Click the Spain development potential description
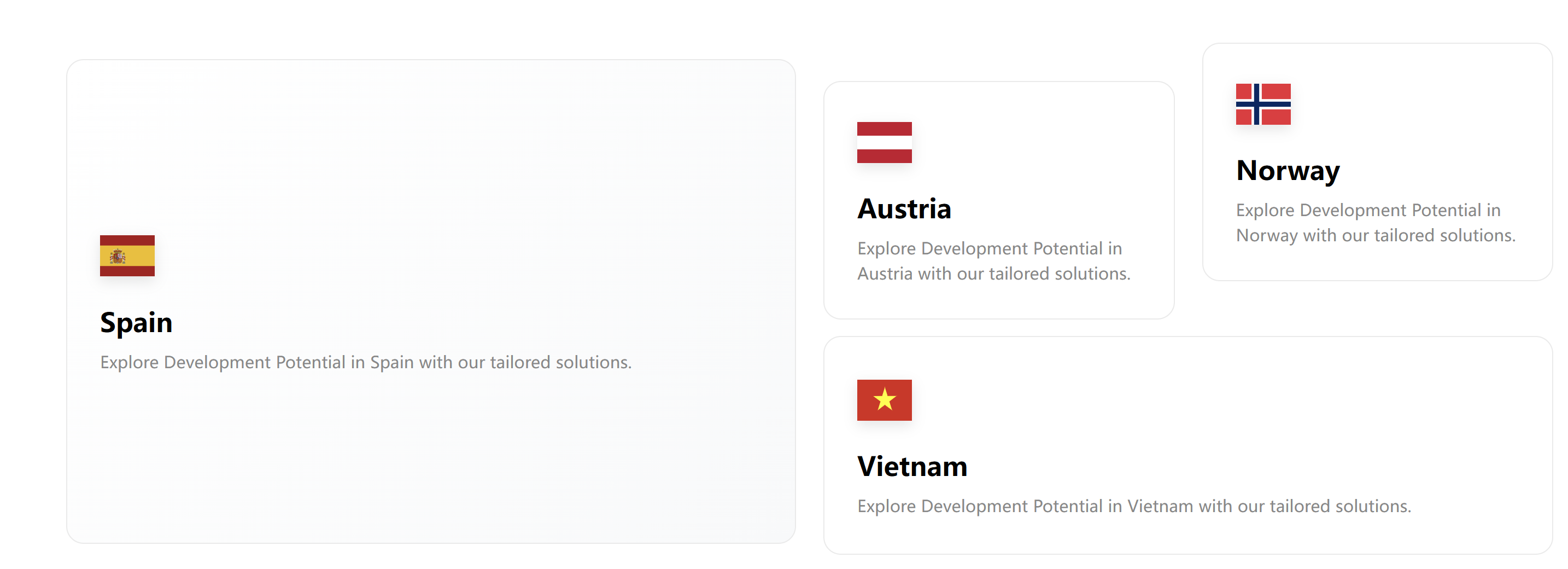The width and height of the screenshot is (1568, 569). [366, 363]
